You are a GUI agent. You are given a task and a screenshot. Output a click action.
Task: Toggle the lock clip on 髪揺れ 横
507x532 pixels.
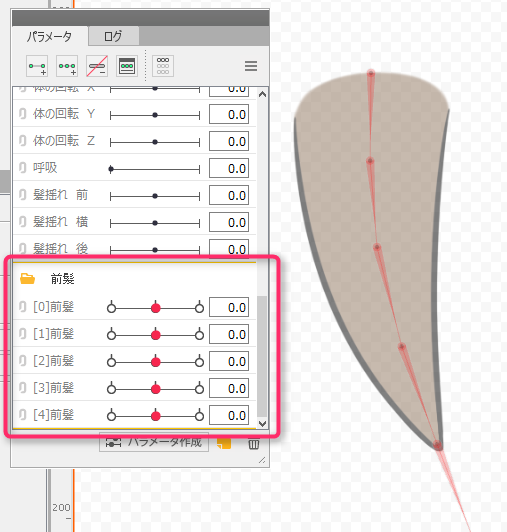point(22,222)
